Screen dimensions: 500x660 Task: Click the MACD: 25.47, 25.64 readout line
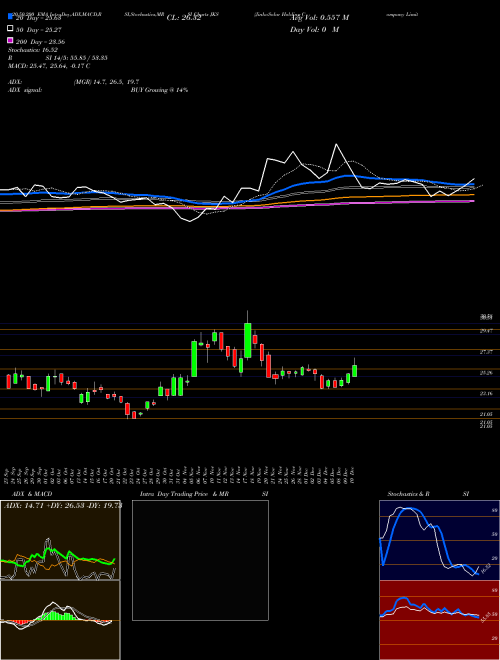(x=49, y=66)
